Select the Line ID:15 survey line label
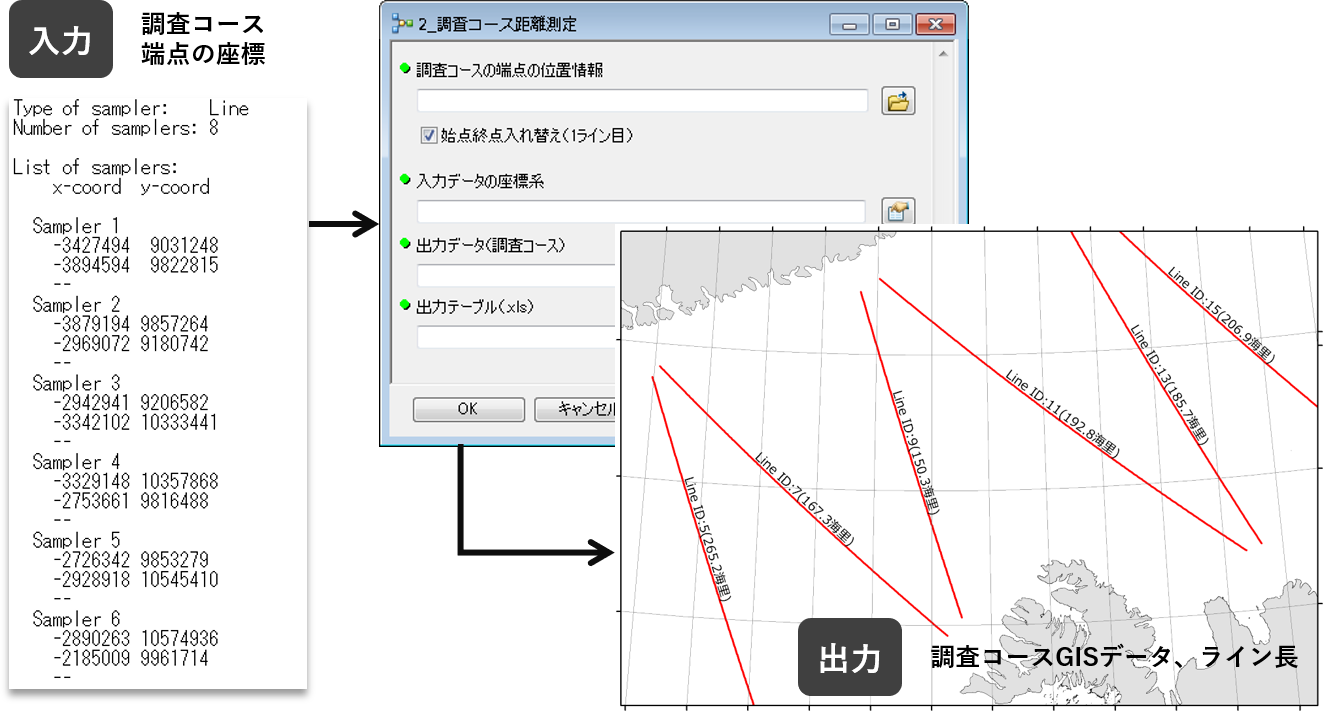Screen dimensions: 1324x712 point(1220,313)
